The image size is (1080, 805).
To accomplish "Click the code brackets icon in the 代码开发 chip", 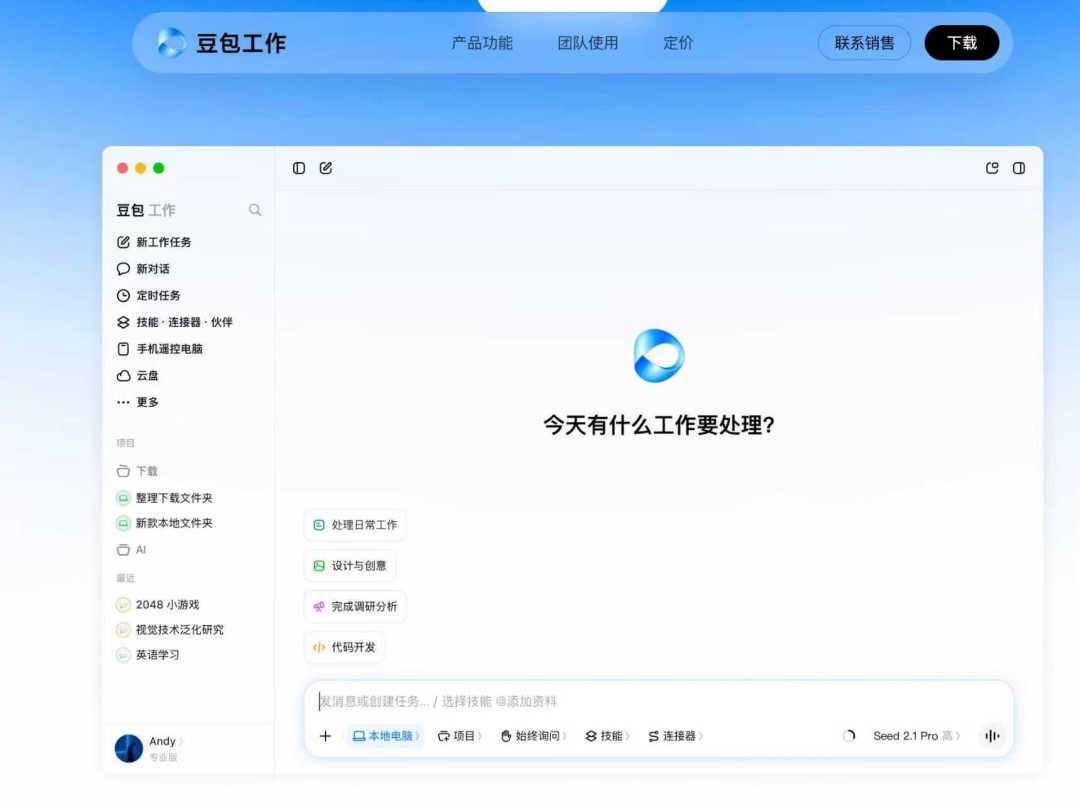I will pos(319,647).
